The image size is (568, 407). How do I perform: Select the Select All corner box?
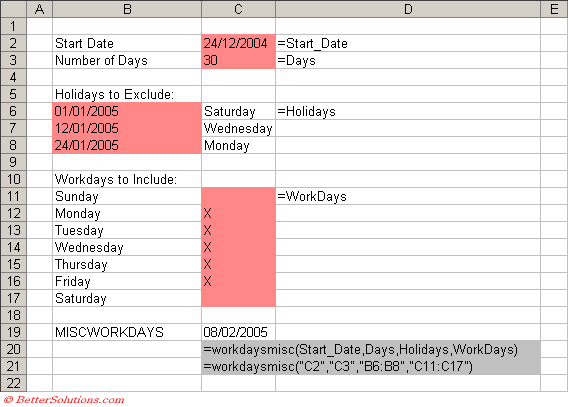pos(13,9)
